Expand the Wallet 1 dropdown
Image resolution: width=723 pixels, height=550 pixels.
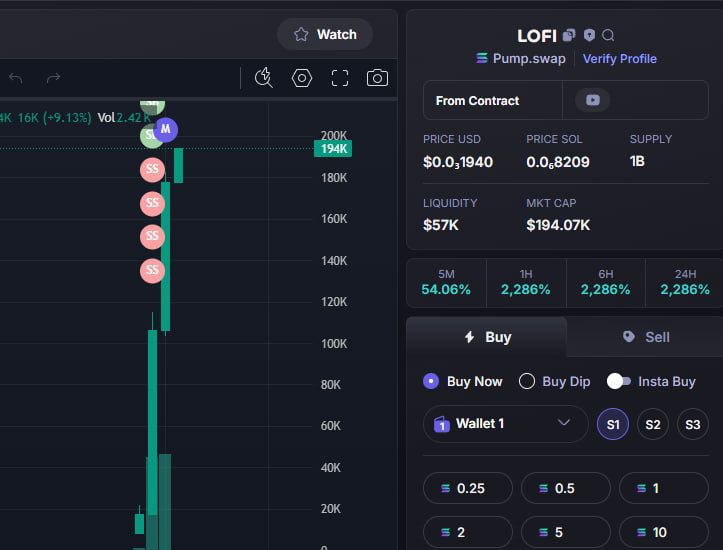pos(505,424)
